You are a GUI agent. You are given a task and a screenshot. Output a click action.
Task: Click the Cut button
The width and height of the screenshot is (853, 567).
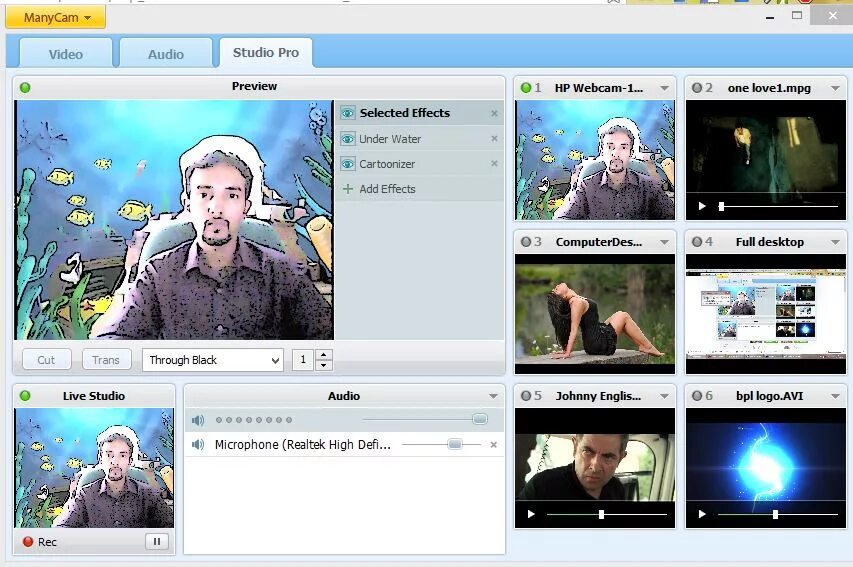coord(46,360)
